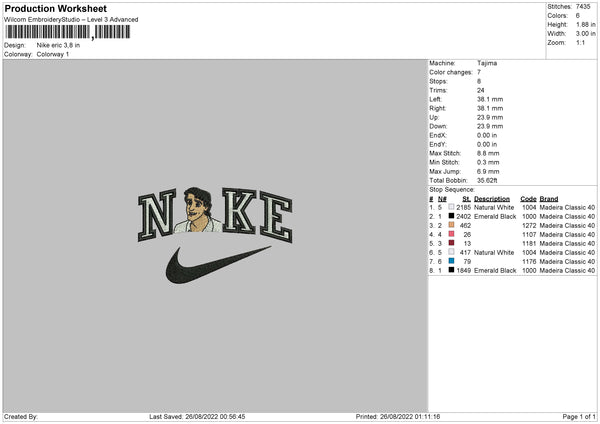
Task: Select the 'Colorway 1' value
Action: click(53, 54)
